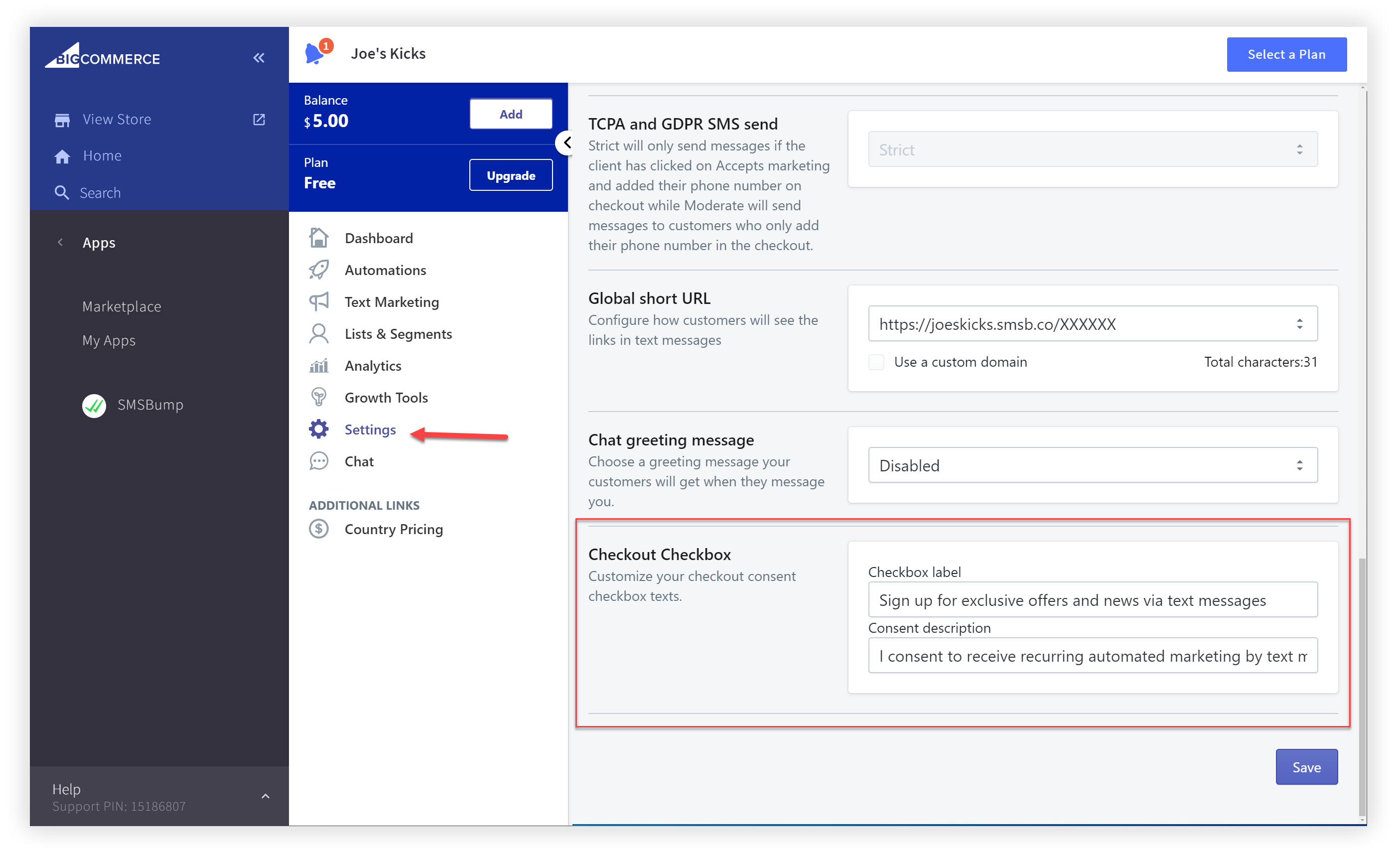The width and height of the screenshot is (1400, 859).
Task: Open the Global short URL dropdown
Action: pyautogui.click(x=1093, y=324)
